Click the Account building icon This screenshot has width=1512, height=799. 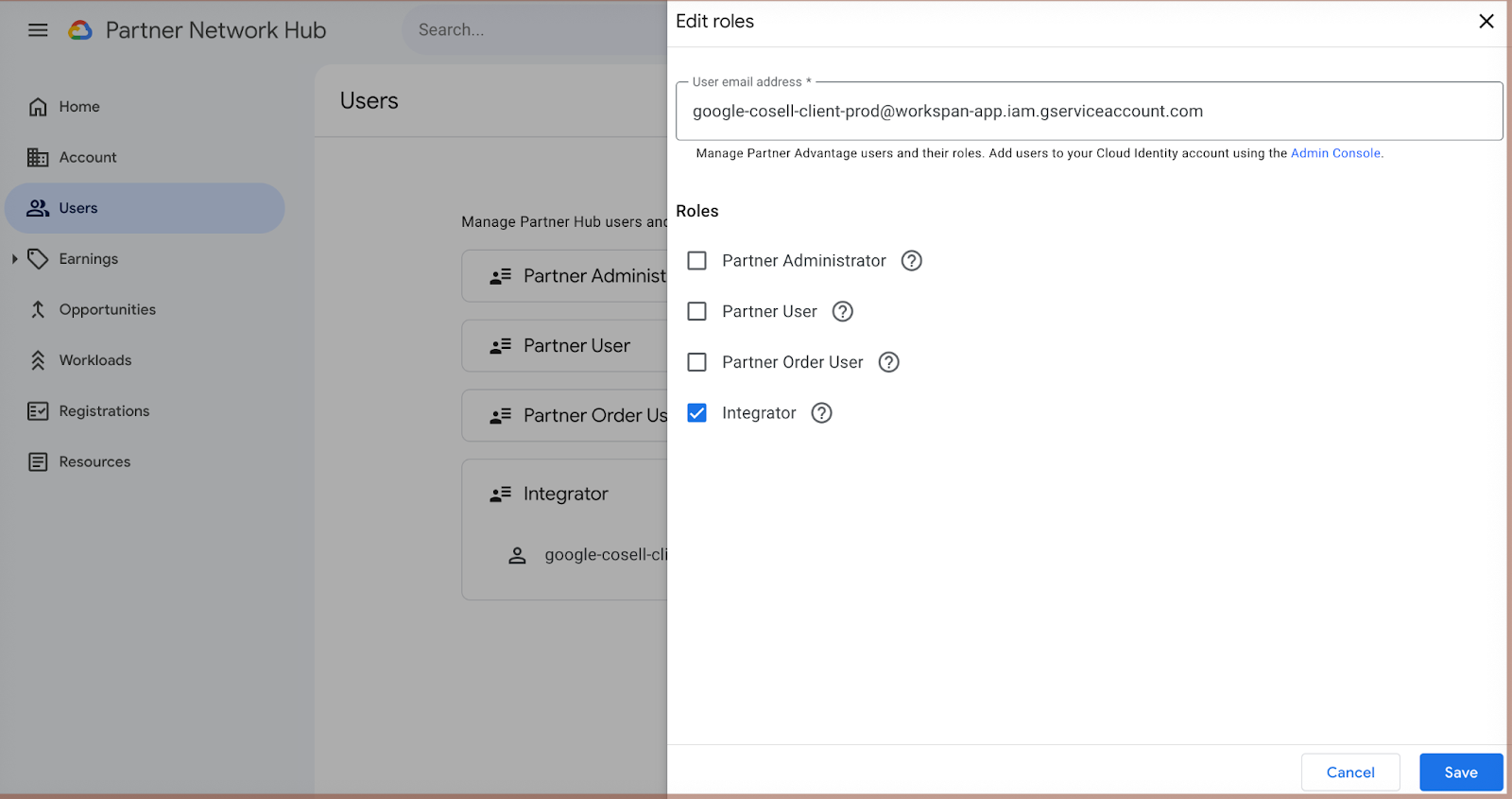(38, 158)
